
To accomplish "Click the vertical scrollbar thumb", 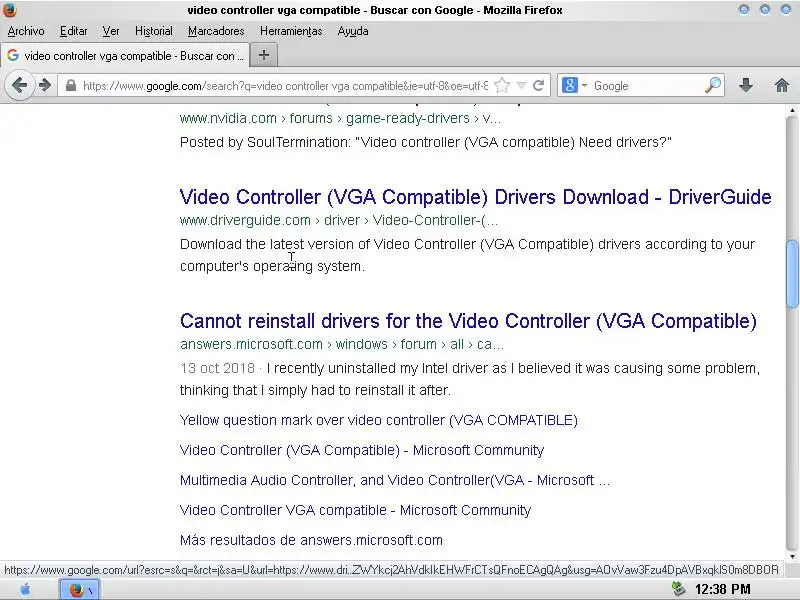I will coord(792,274).
